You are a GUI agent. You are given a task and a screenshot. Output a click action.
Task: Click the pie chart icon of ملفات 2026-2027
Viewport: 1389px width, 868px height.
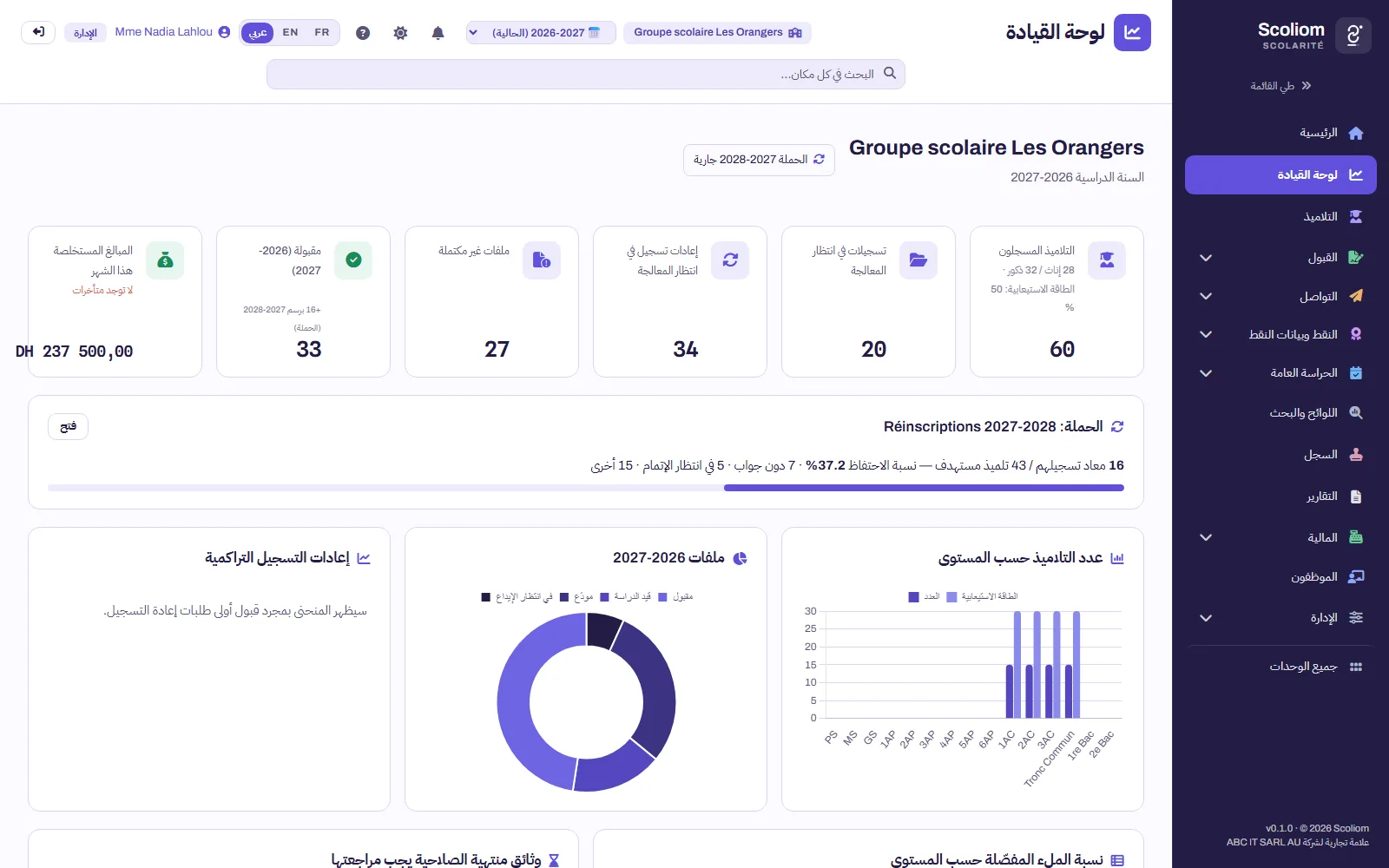(741, 558)
